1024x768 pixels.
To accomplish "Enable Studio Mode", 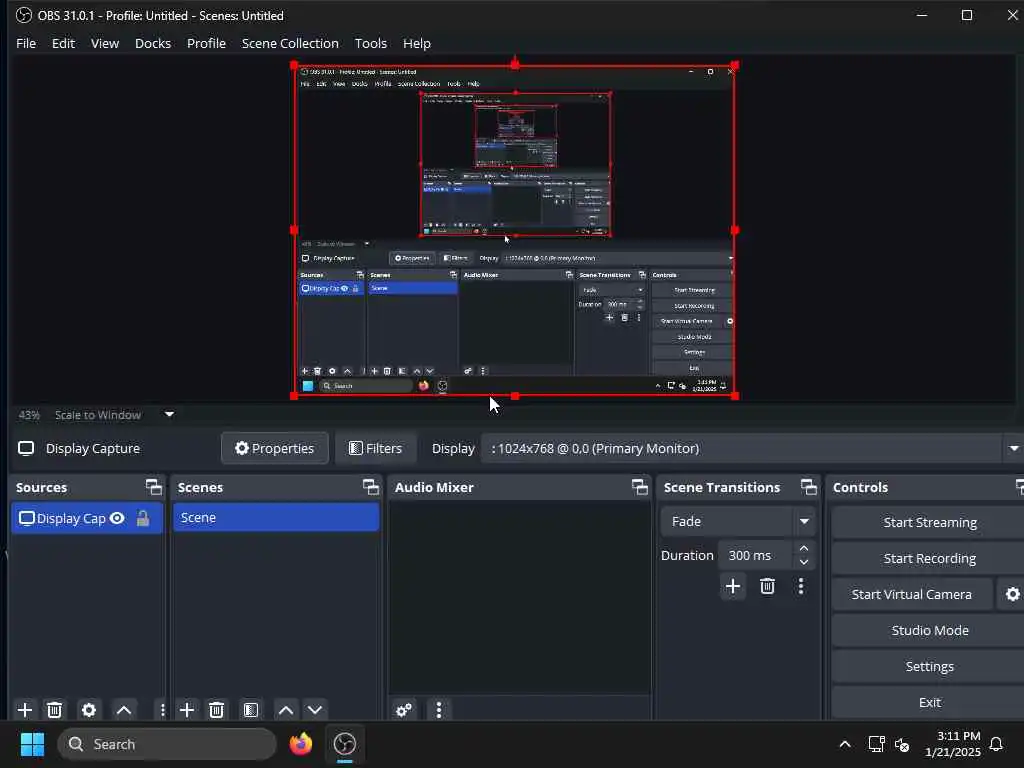I will coord(929,630).
